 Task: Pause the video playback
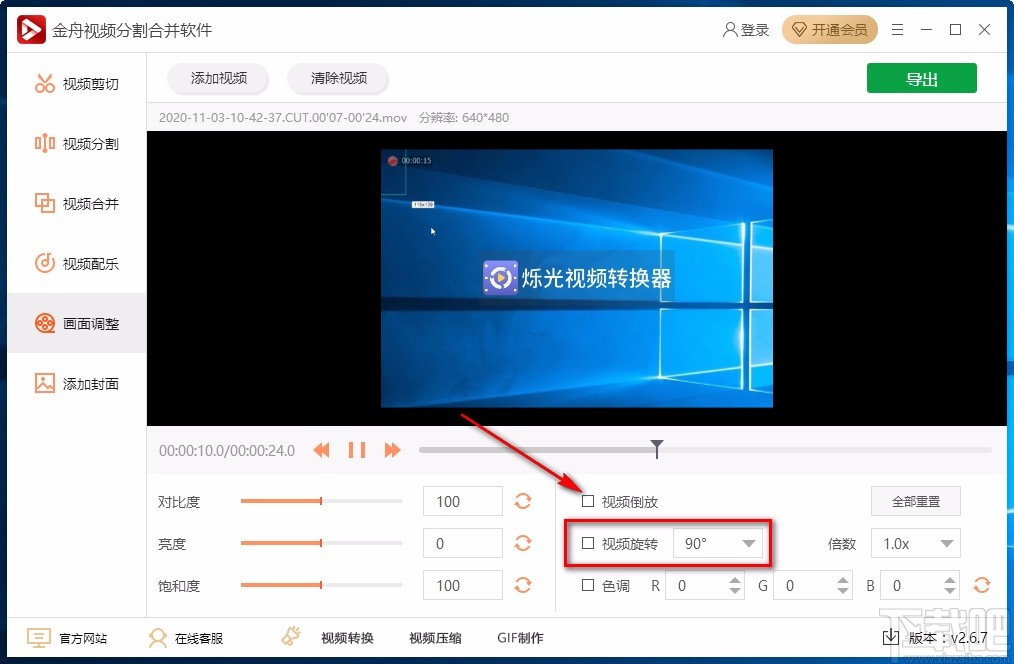click(x=357, y=450)
